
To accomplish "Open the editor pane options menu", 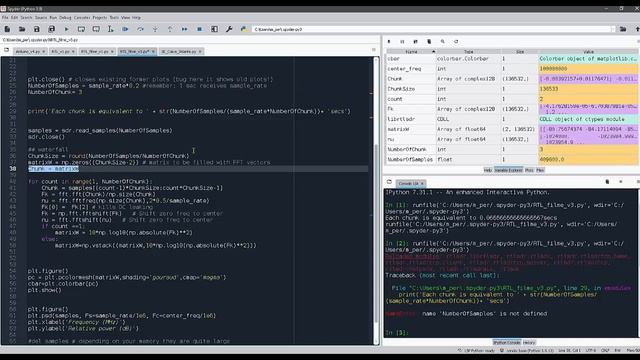I will 373,50.
